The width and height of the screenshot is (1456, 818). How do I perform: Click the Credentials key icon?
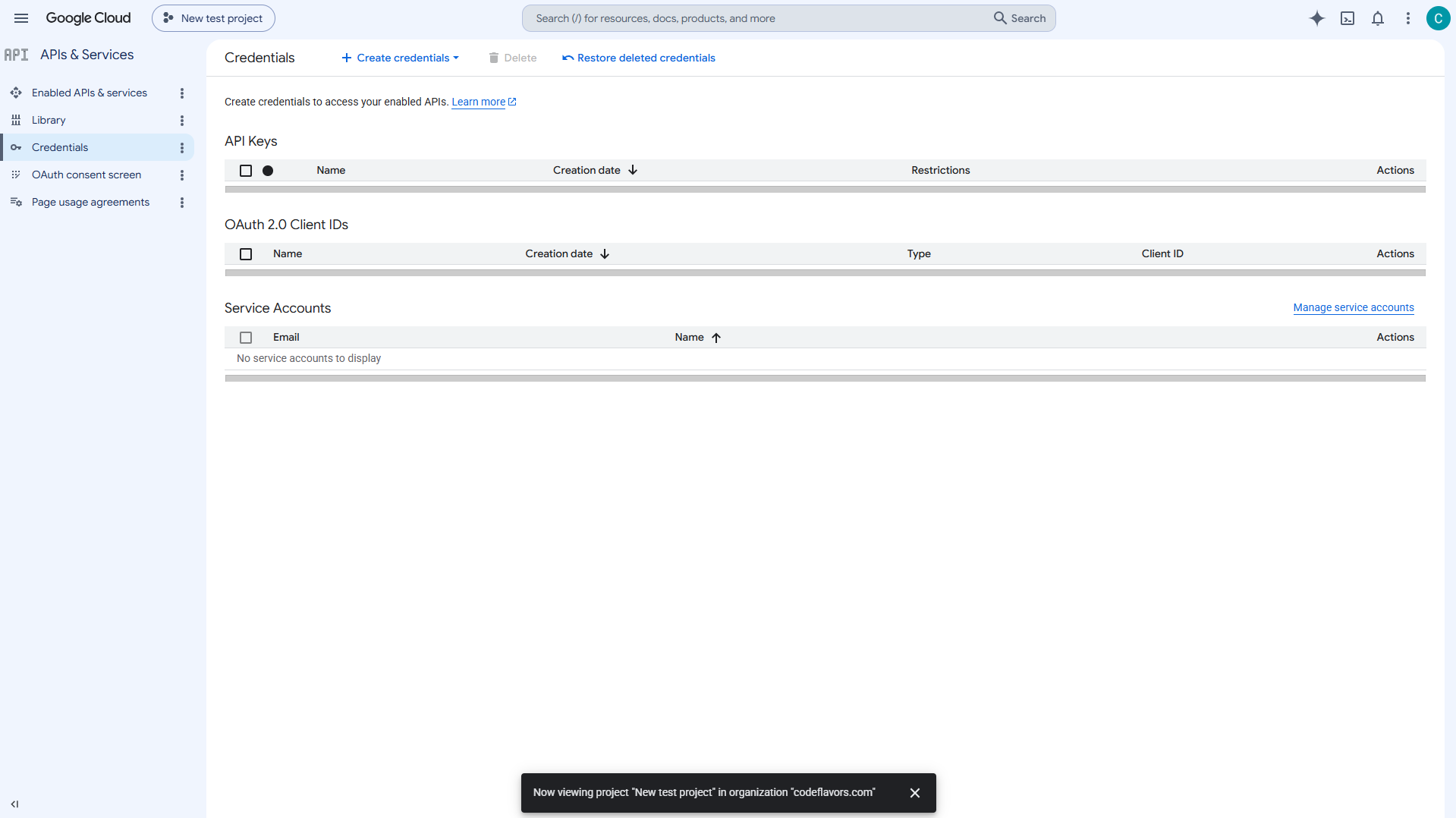[x=16, y=147]
